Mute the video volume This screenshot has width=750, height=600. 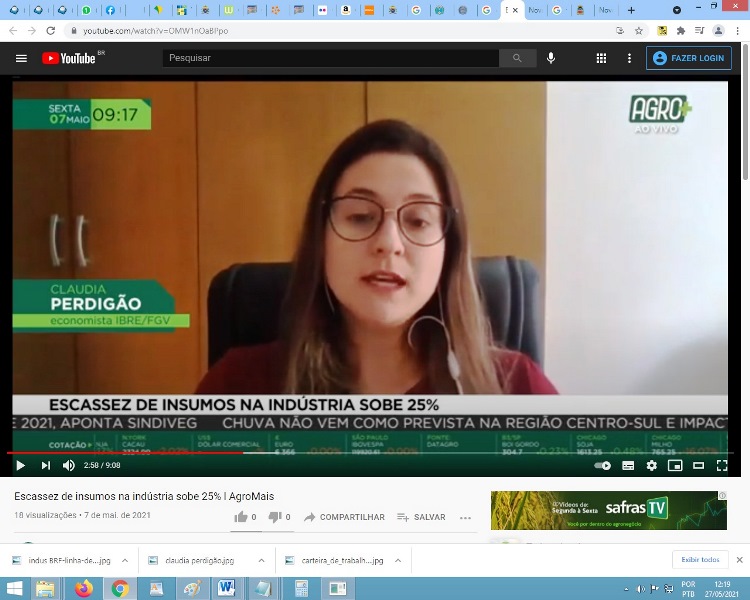68,465
